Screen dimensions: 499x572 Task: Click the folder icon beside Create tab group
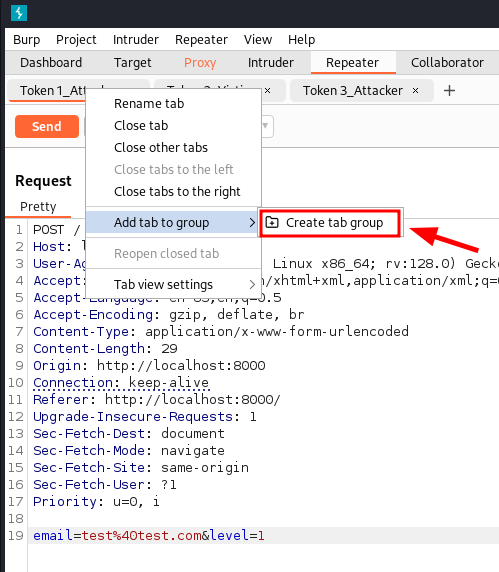pyautogui.click(x=272, y=222)
